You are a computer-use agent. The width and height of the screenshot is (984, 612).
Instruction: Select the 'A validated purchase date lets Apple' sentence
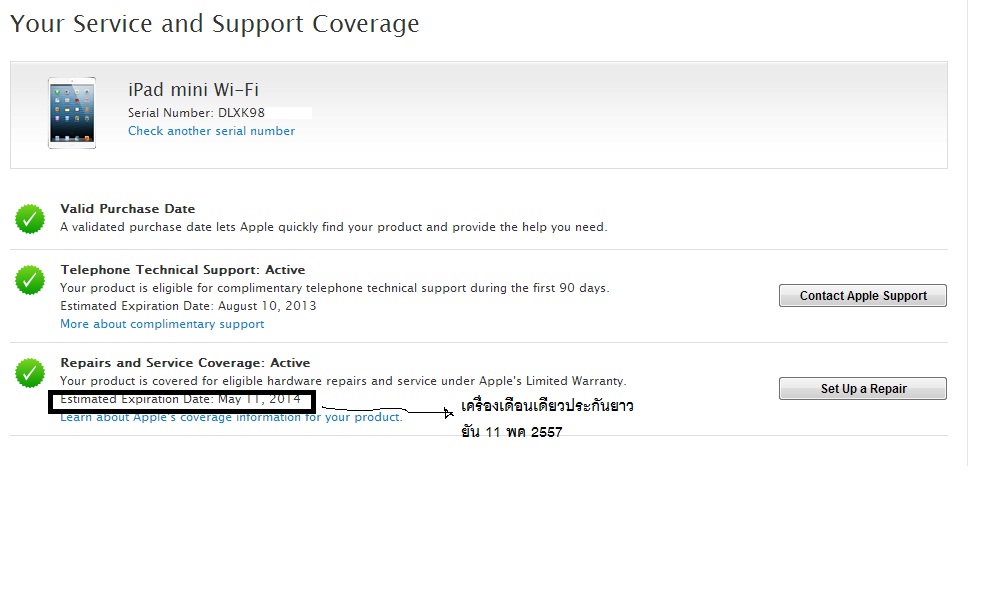tap(334, 227)
